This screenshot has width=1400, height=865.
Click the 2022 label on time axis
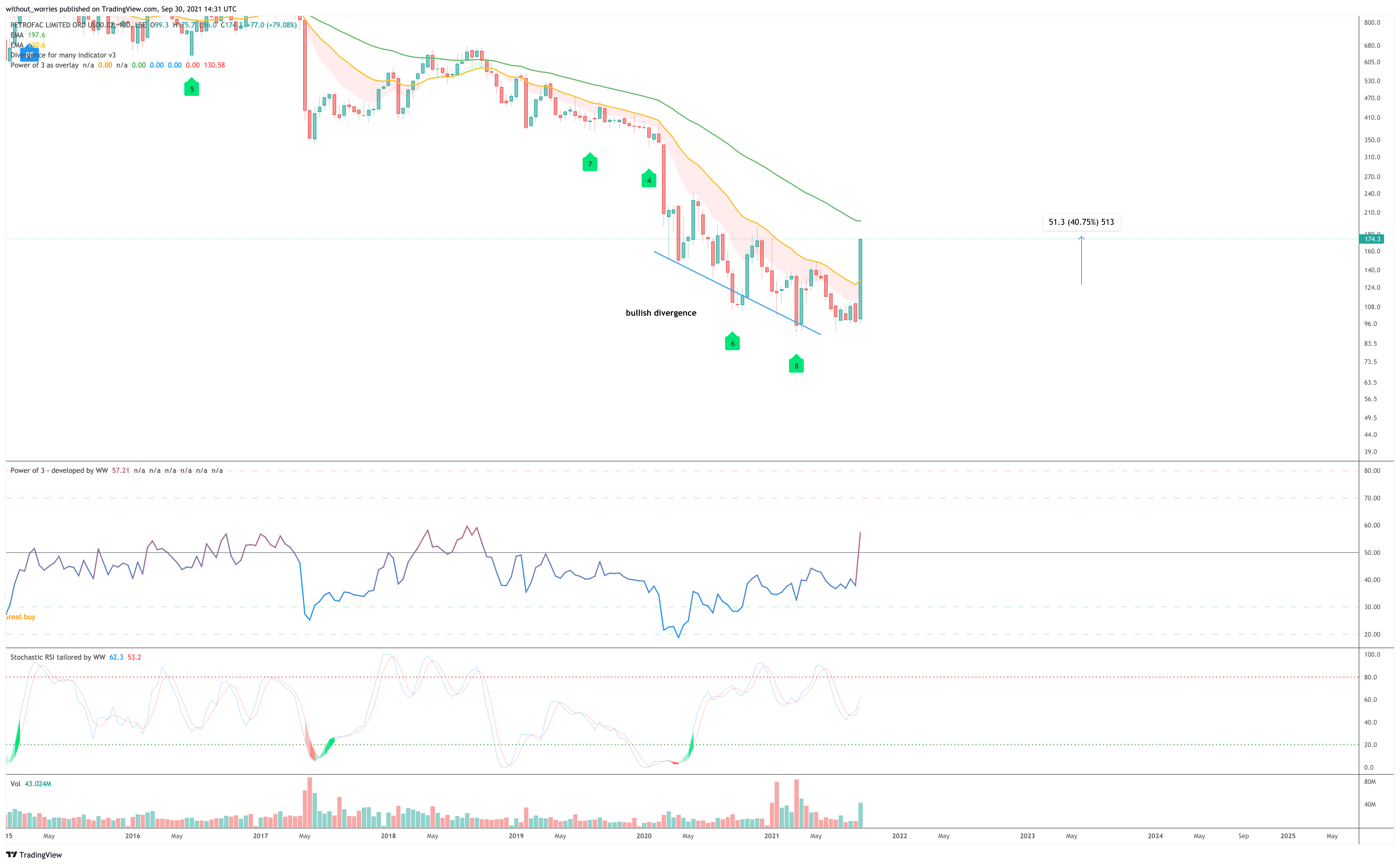pyautogui.click(x=900, y=836)
